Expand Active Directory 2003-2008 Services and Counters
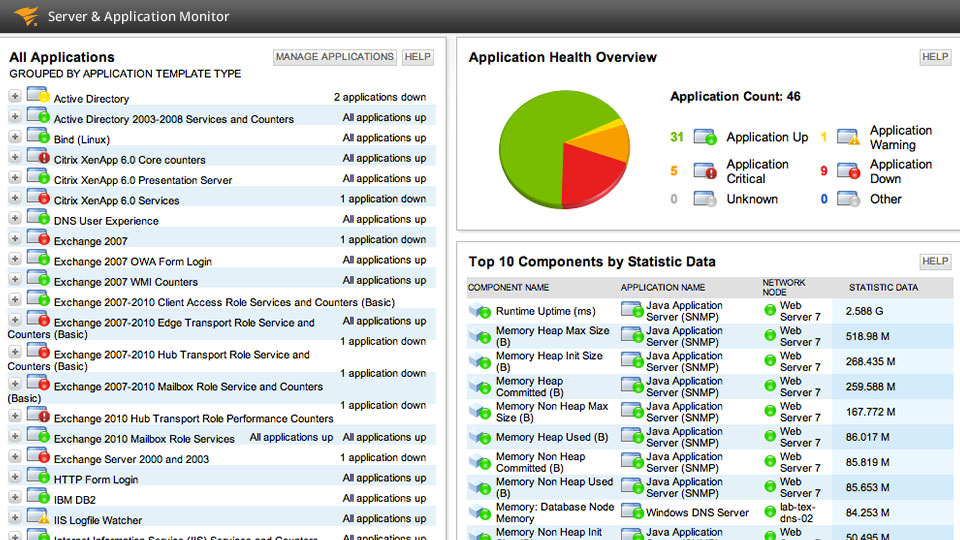Image resolution: width=960 pixels, height=540 pixels. coord(15,116)
